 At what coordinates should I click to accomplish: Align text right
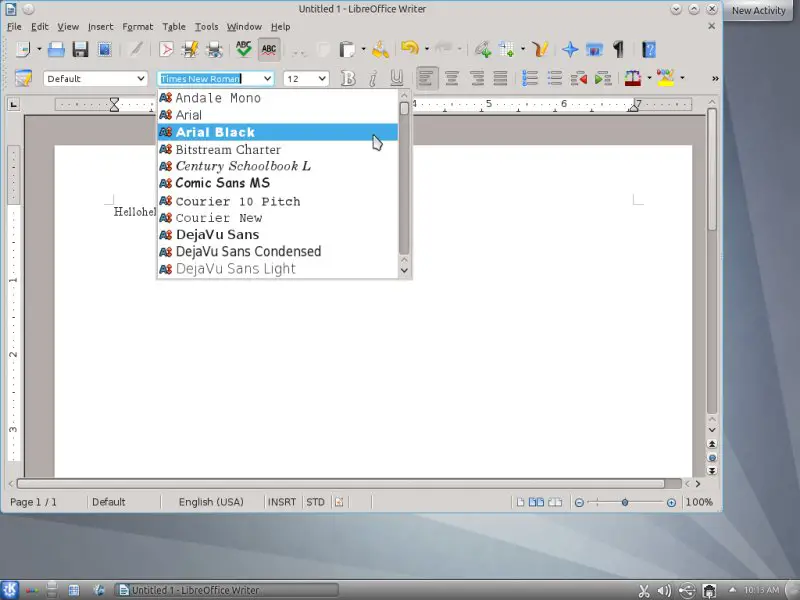tap(477, 79)
